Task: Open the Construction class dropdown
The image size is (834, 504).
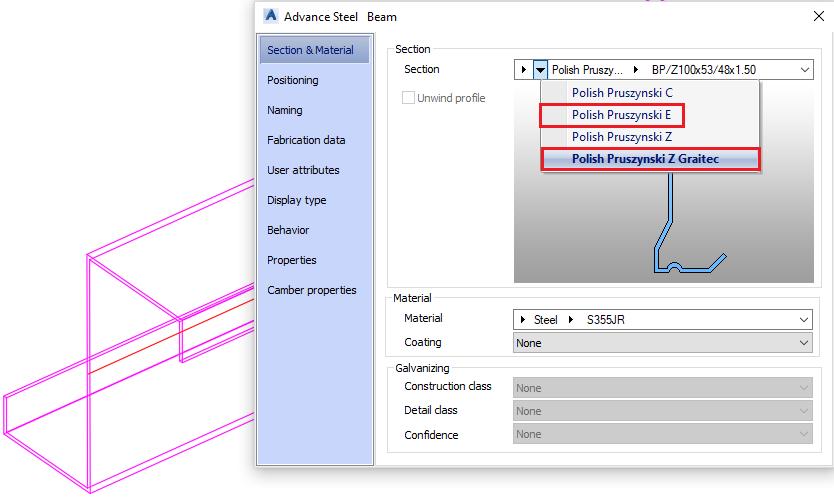Action: [663, 388]
